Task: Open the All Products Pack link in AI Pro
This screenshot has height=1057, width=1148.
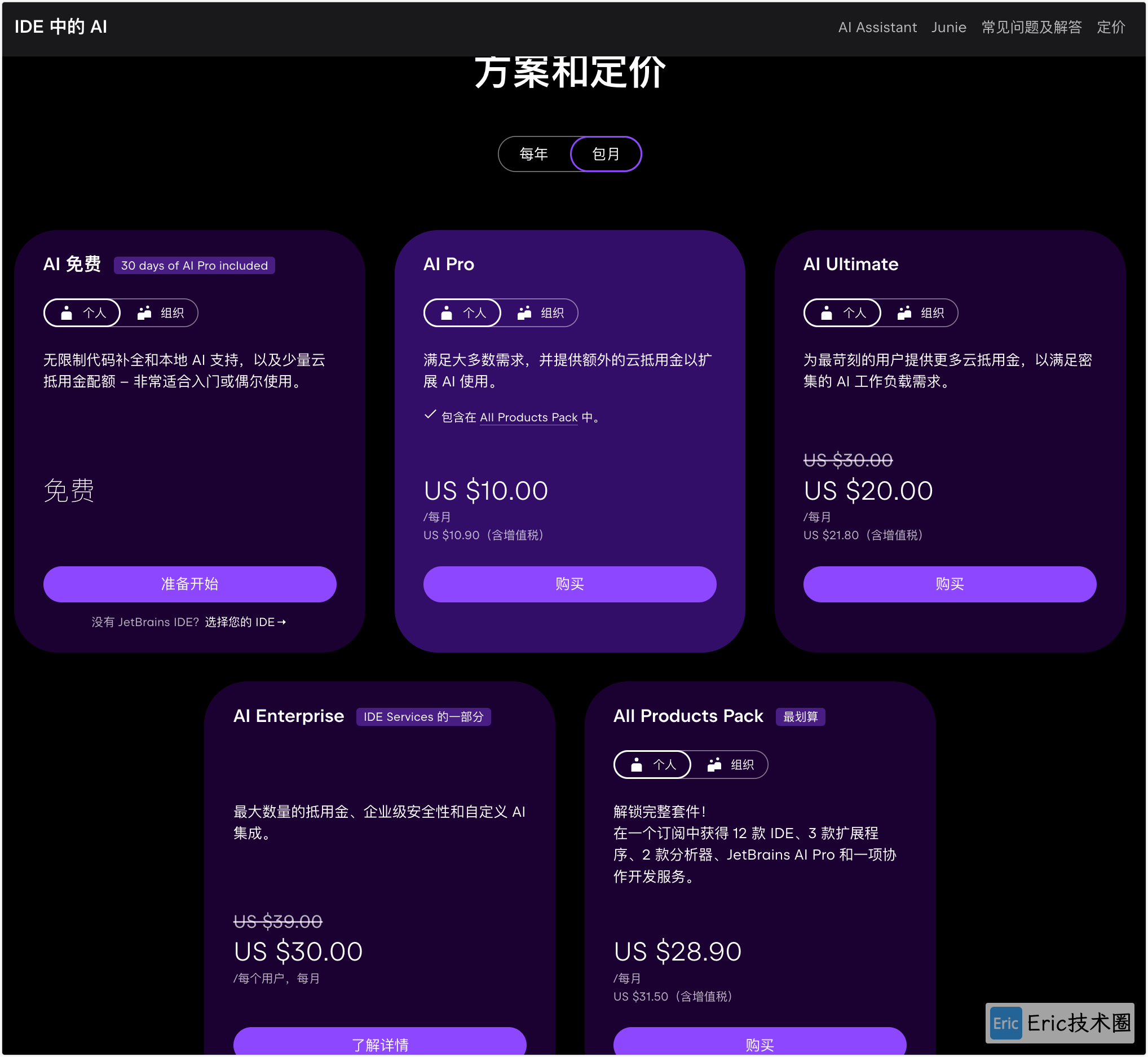Action: (x=529, y=417)
